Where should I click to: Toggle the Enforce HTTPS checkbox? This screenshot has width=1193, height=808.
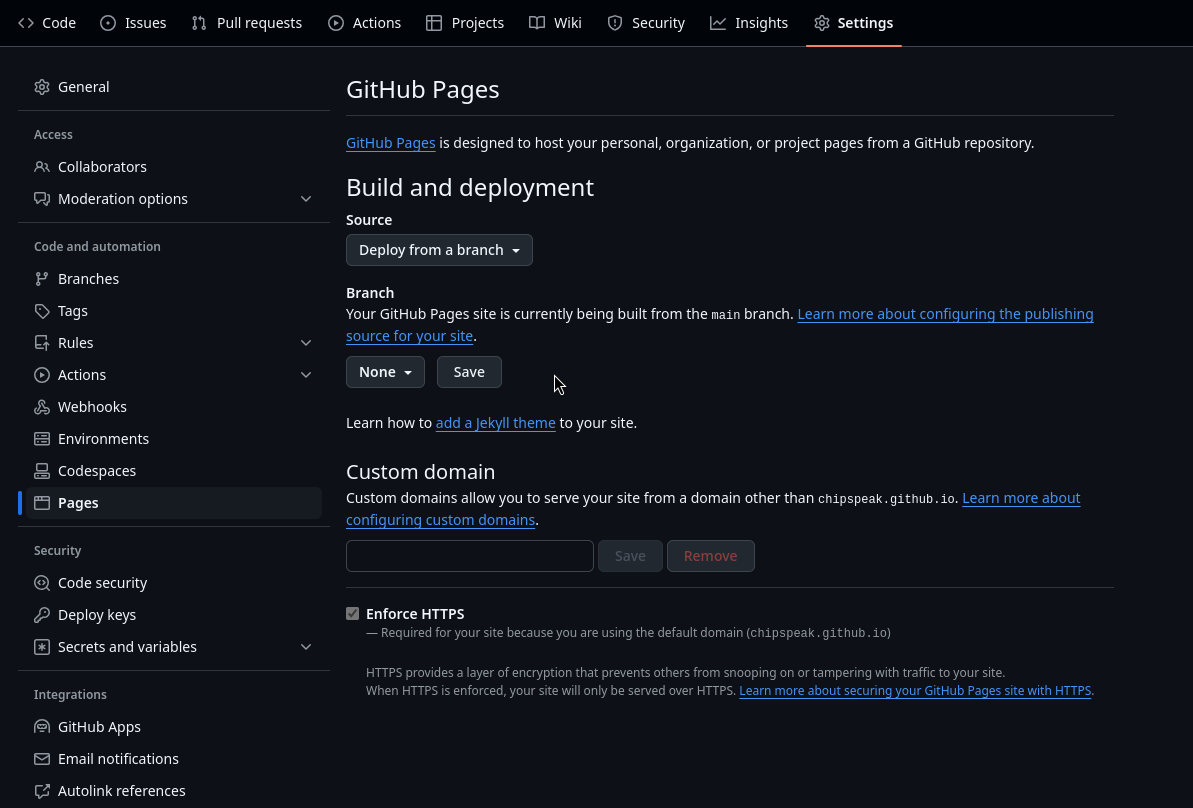352,613
